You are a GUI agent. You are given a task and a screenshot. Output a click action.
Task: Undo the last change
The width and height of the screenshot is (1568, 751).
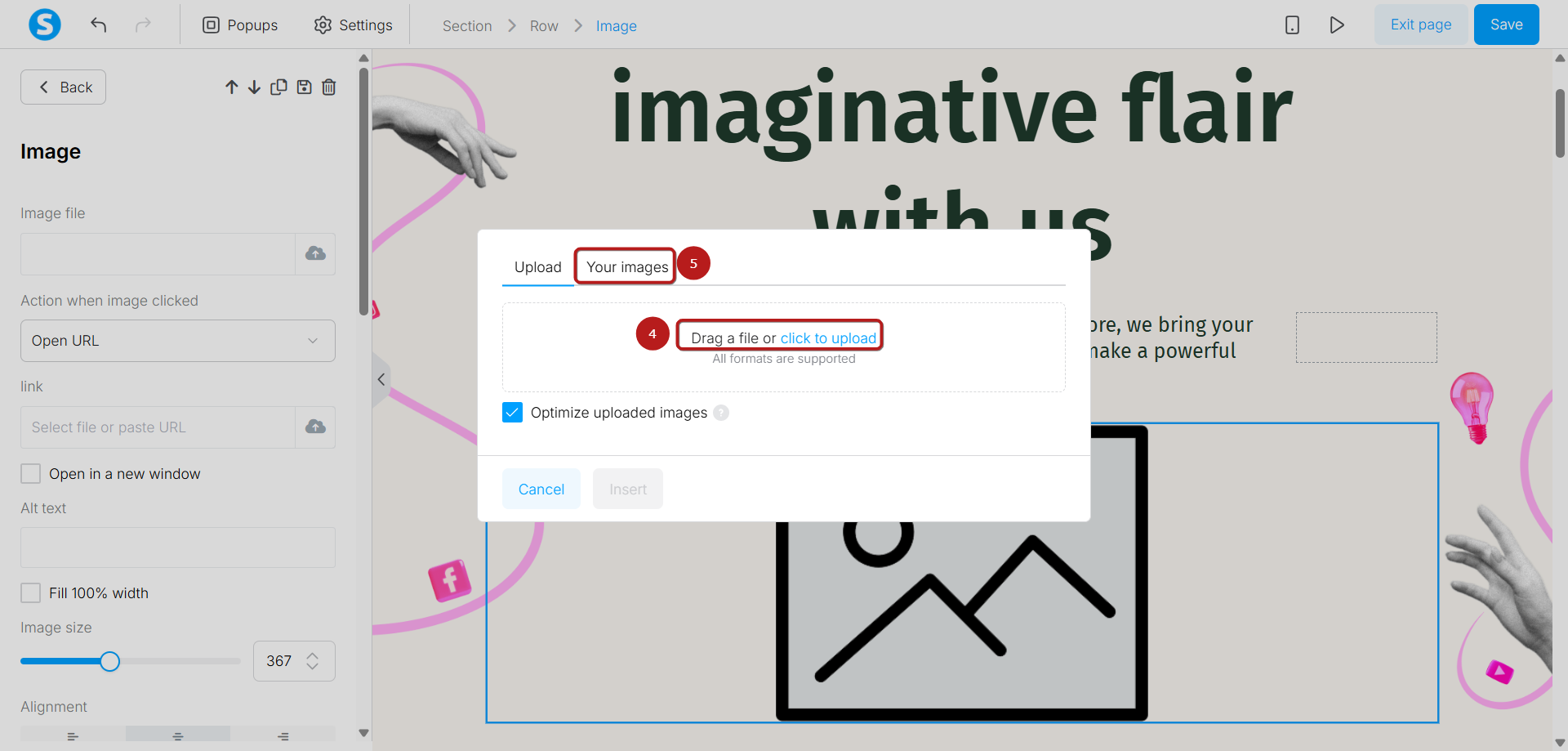click(99, 25)
